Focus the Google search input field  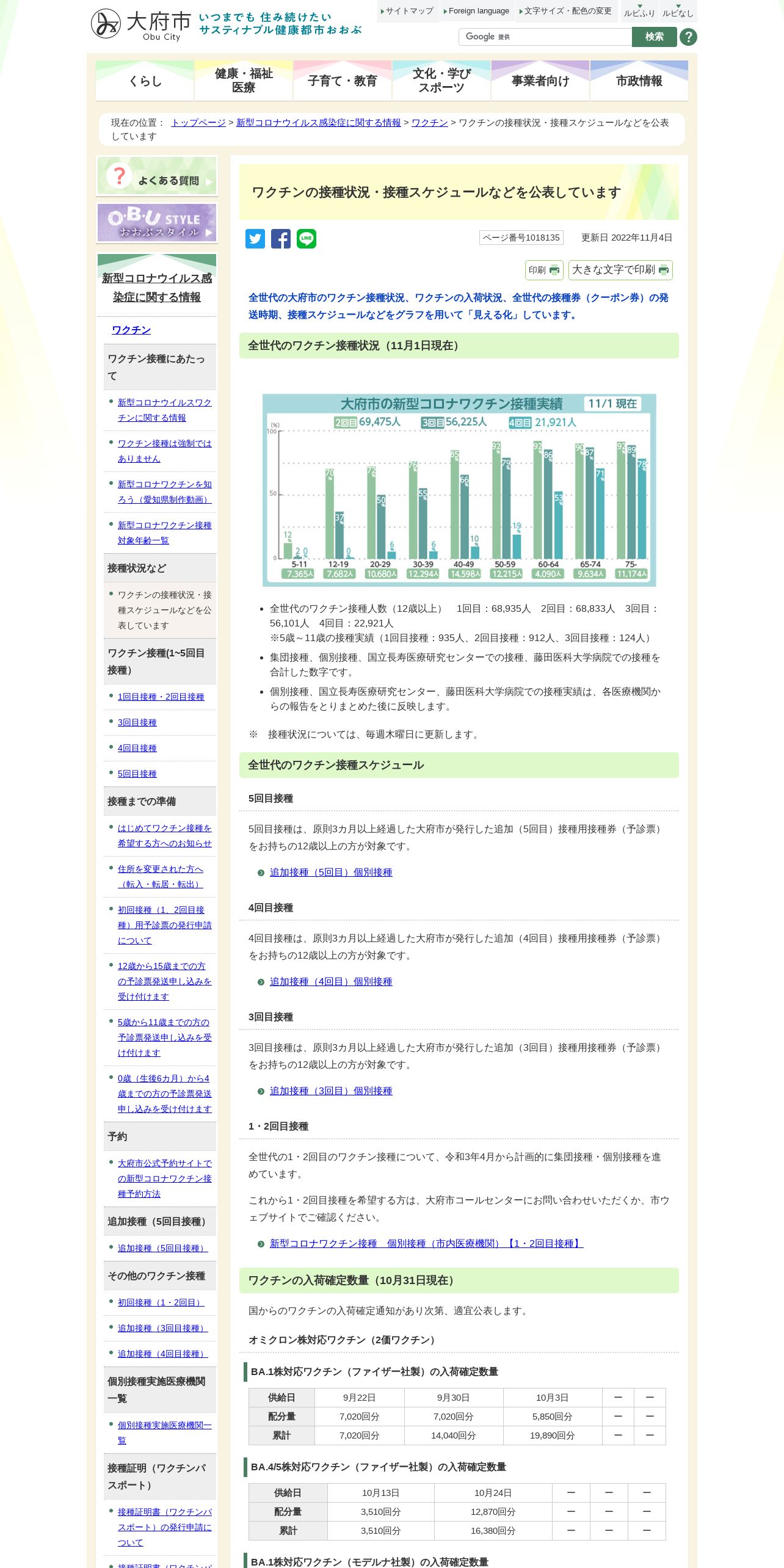pos(545,37)
